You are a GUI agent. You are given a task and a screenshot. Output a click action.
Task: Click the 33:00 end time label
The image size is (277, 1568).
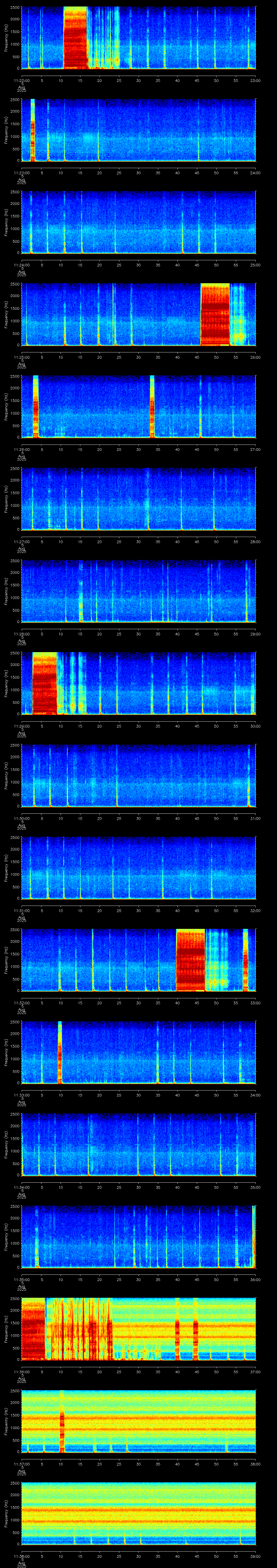coord(256,1003)
